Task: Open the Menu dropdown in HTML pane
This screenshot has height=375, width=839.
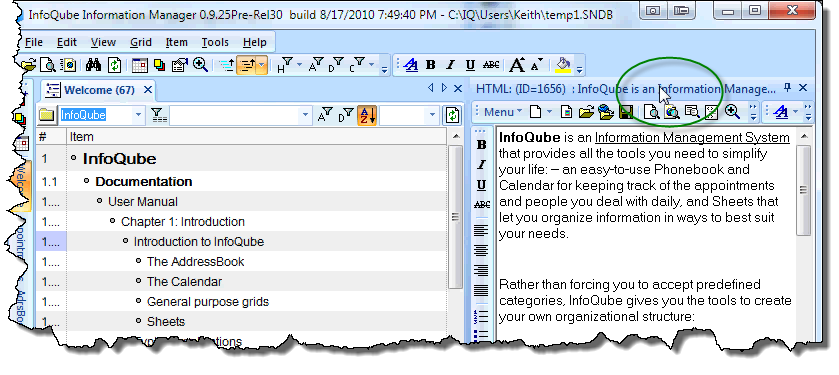Action: pos(502,112)
